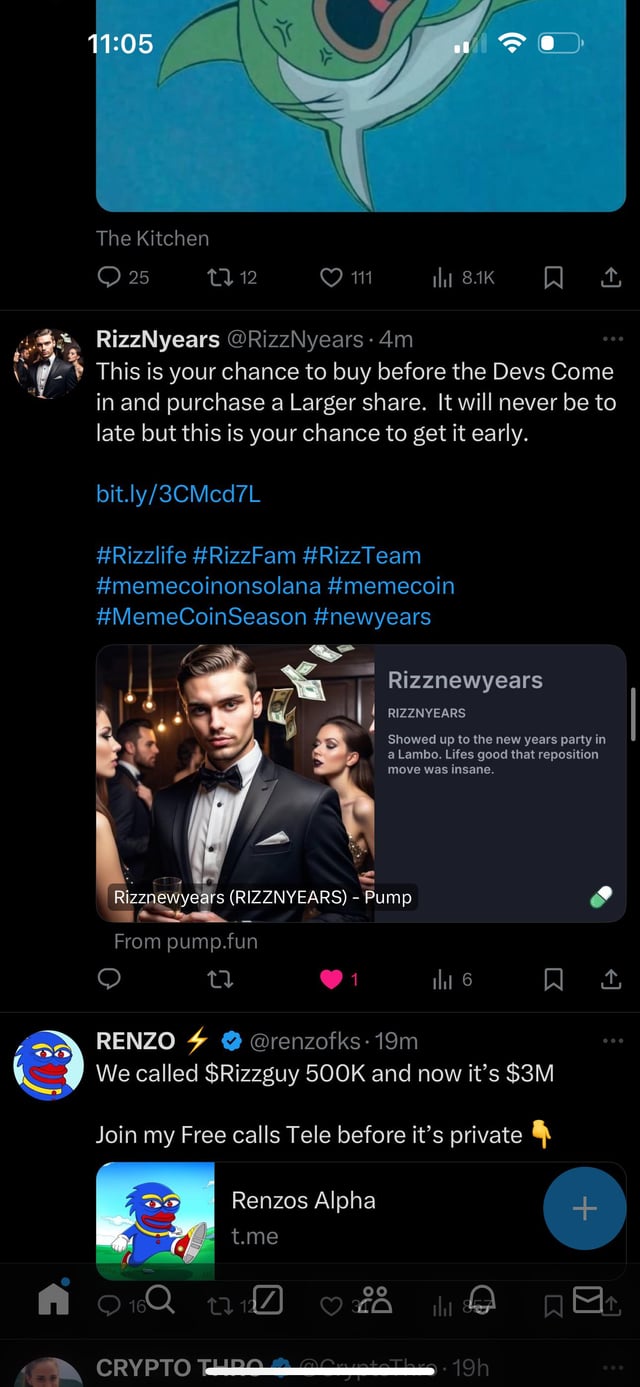
Task: Open more options for RizzNyears post
Action: pos(613,340)
